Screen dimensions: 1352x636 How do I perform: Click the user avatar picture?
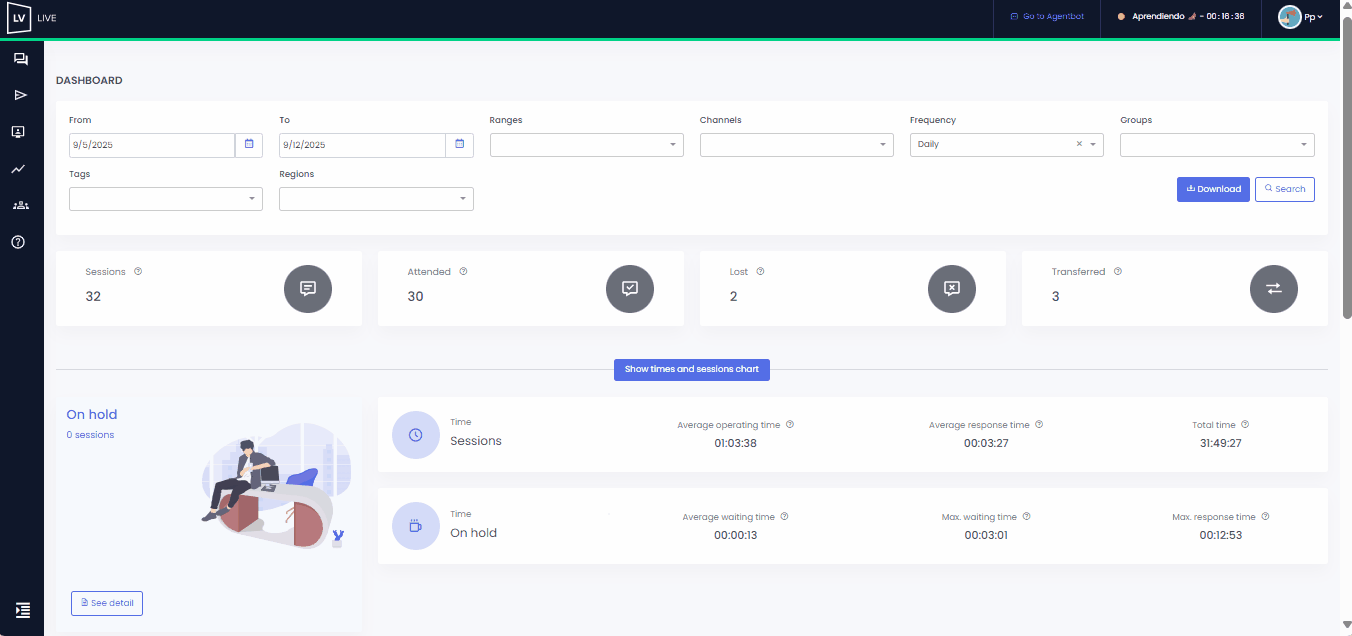[x=1289, y=17]
